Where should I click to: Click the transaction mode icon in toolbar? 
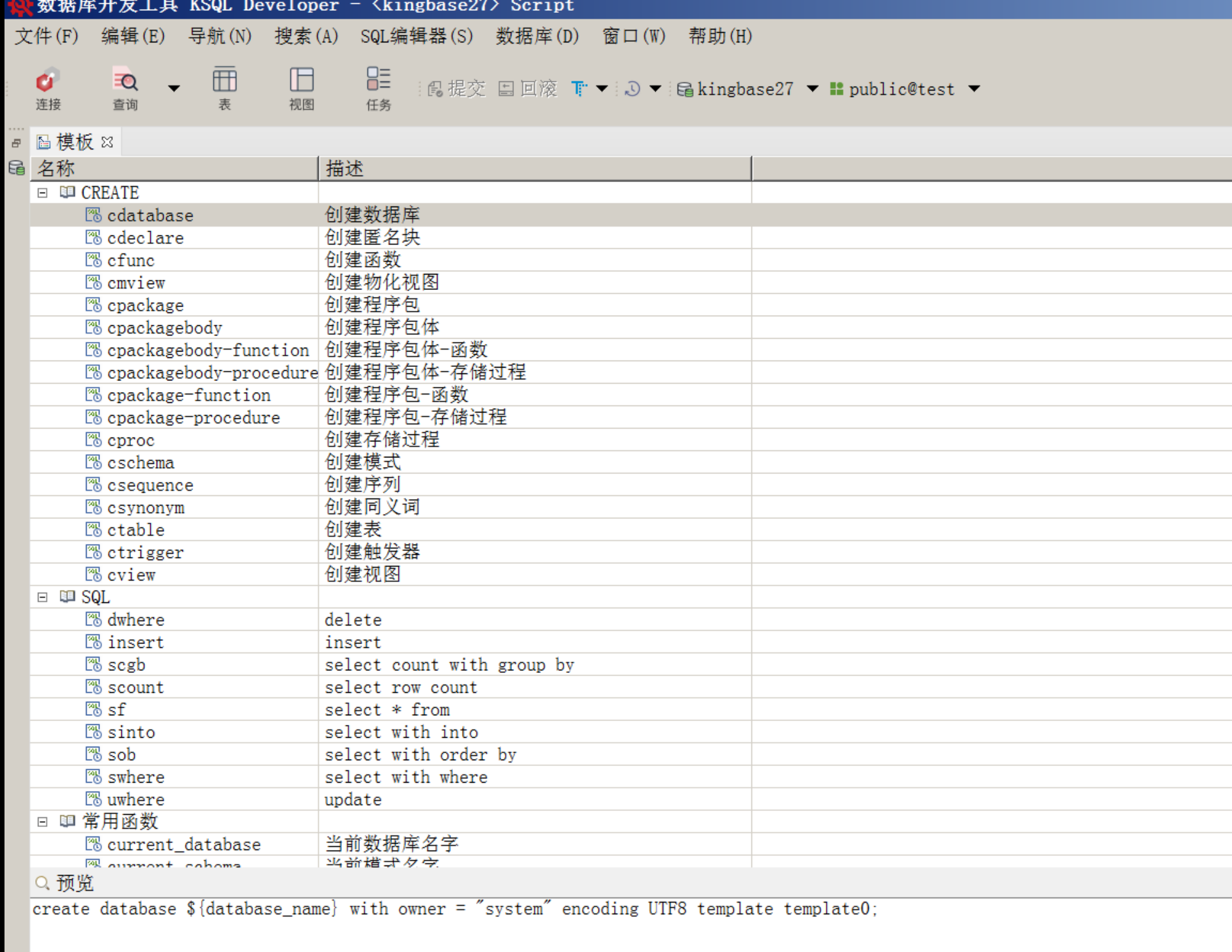tap(579, 89)
